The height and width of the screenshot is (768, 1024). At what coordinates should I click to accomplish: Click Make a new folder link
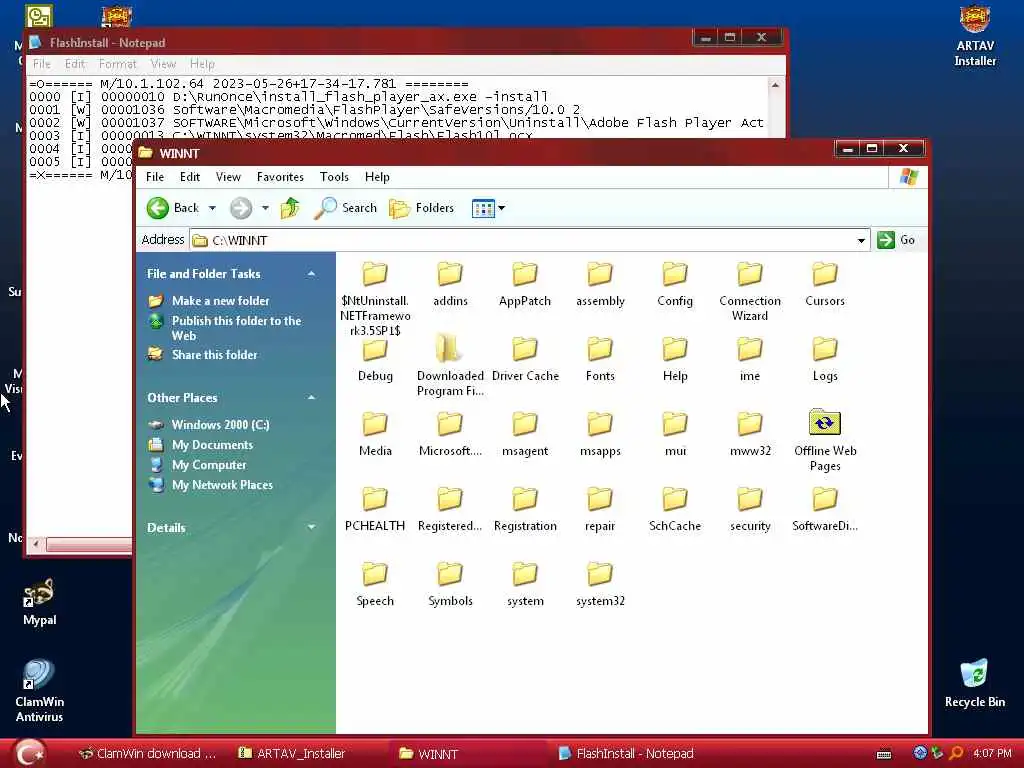point(220,300)
